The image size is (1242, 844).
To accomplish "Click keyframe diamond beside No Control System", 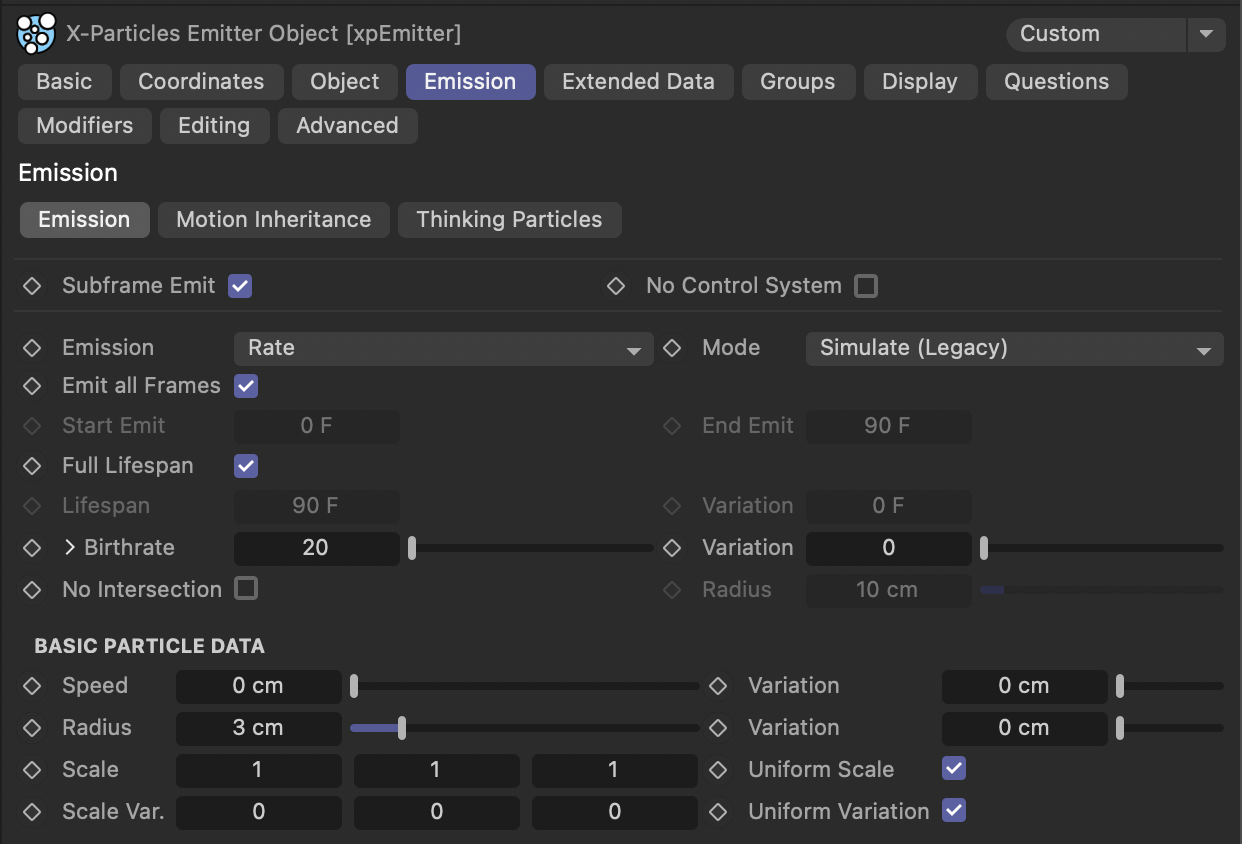I will click(616, 286).
